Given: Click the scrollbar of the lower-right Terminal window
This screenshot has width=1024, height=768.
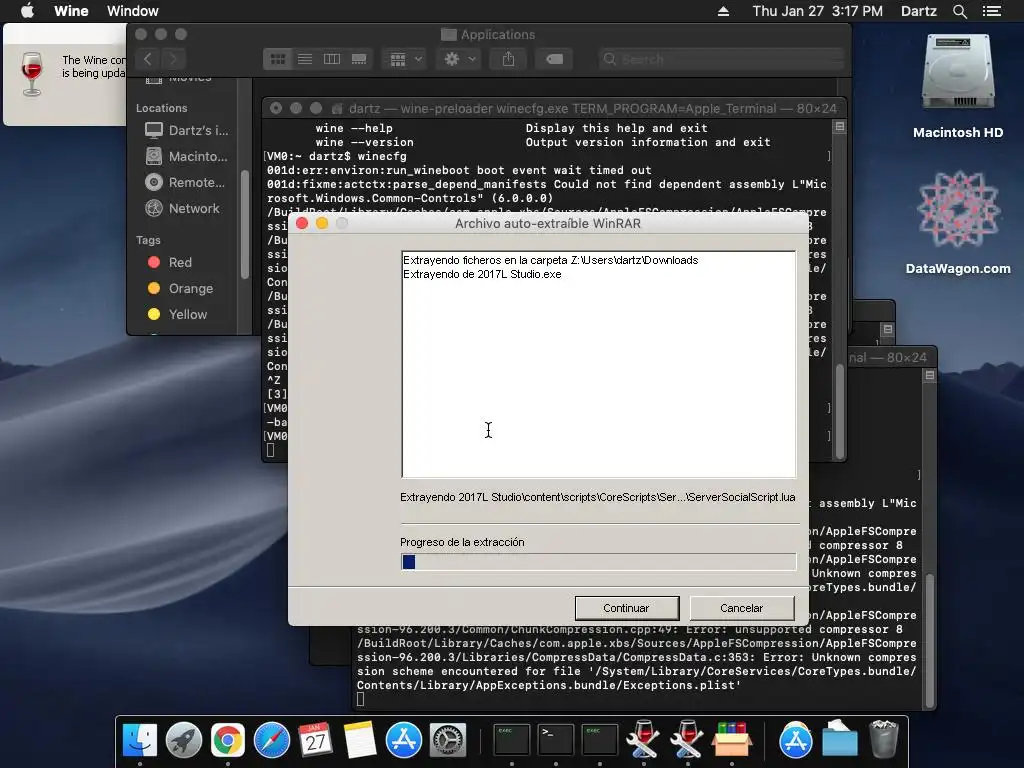Looking at the screenshot, I should coord(929,640).
